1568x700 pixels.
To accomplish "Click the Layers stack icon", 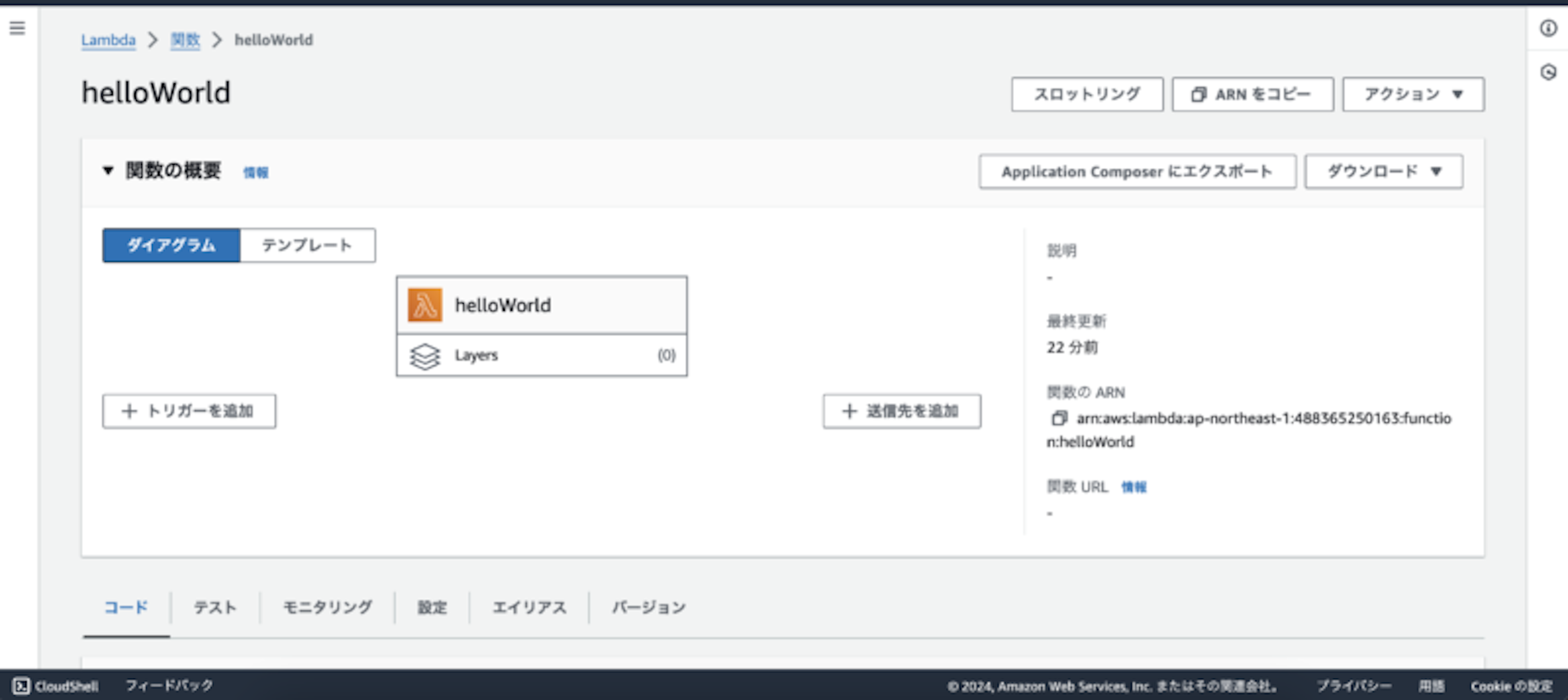I will click(425, 356).
